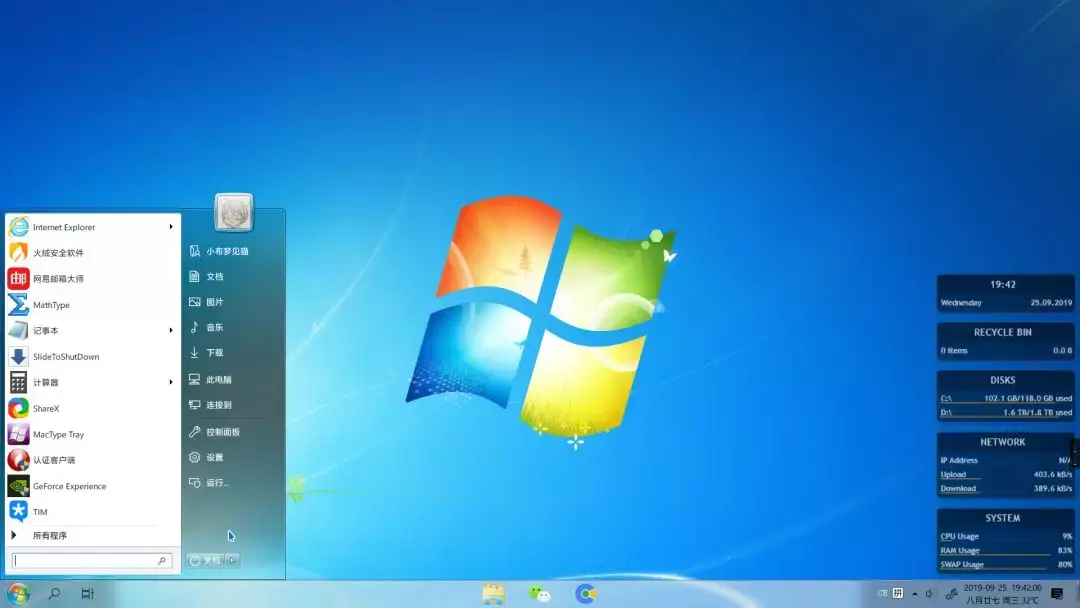Toggle 拼 input method indicator
Screen dimensions: 1080x608
click(898, 593)
